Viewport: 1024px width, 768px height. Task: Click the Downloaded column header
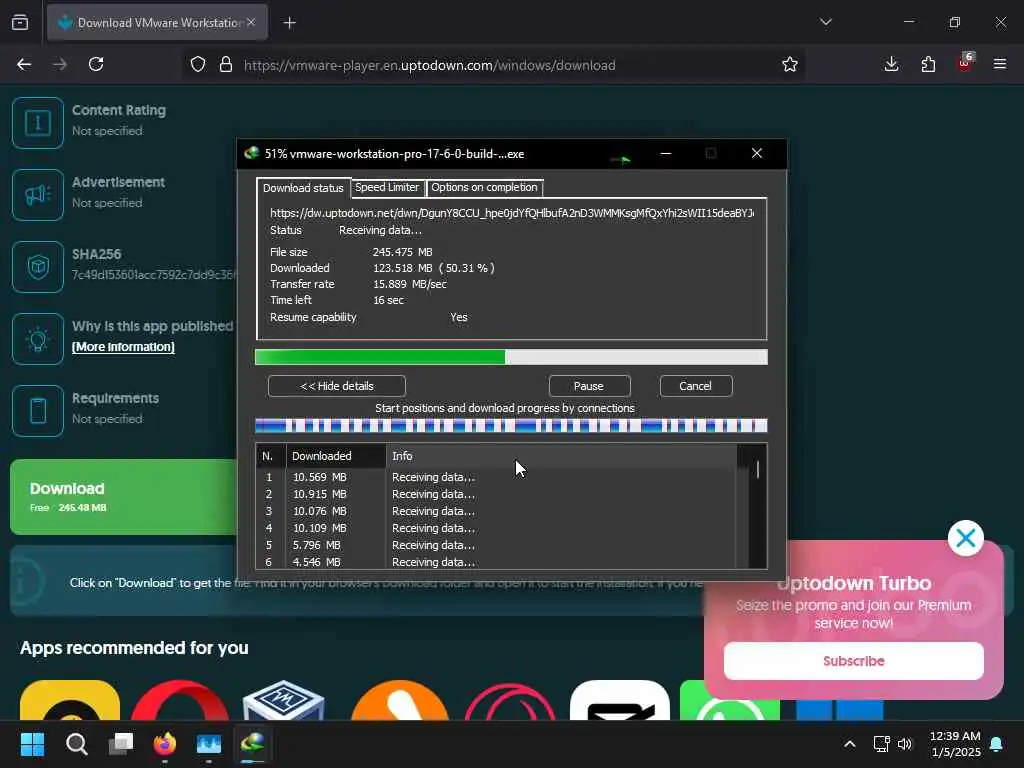point(336,456)
